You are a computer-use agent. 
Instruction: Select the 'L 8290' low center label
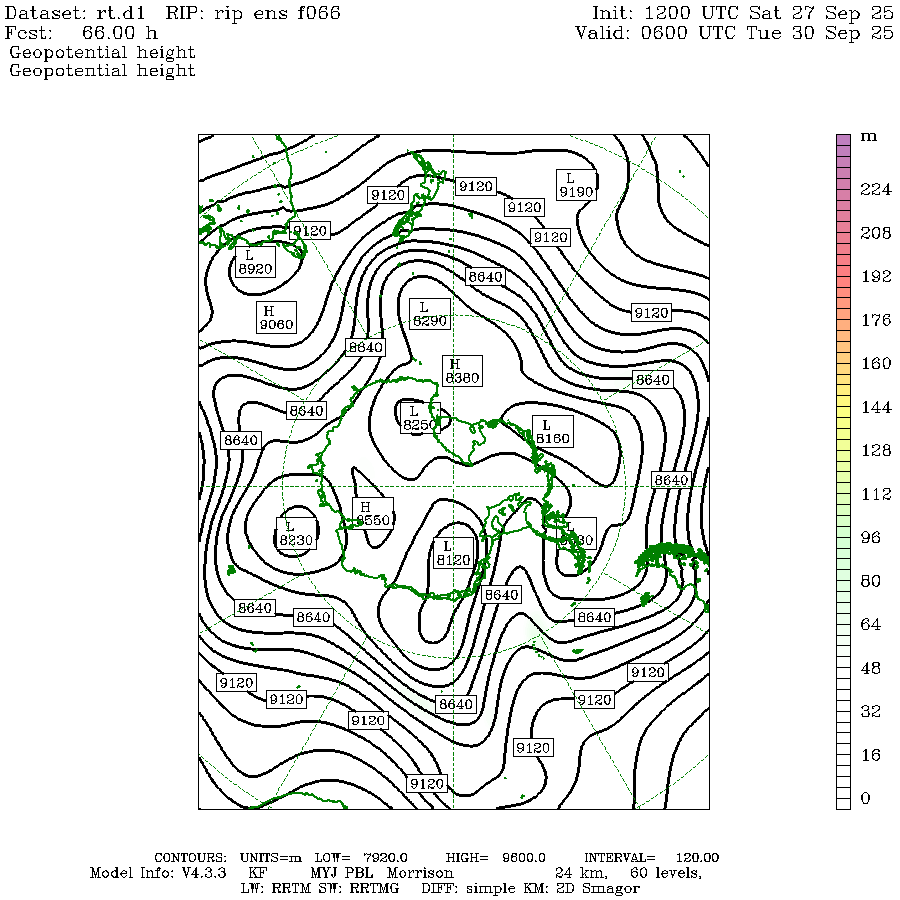click(x=429, y=314)
